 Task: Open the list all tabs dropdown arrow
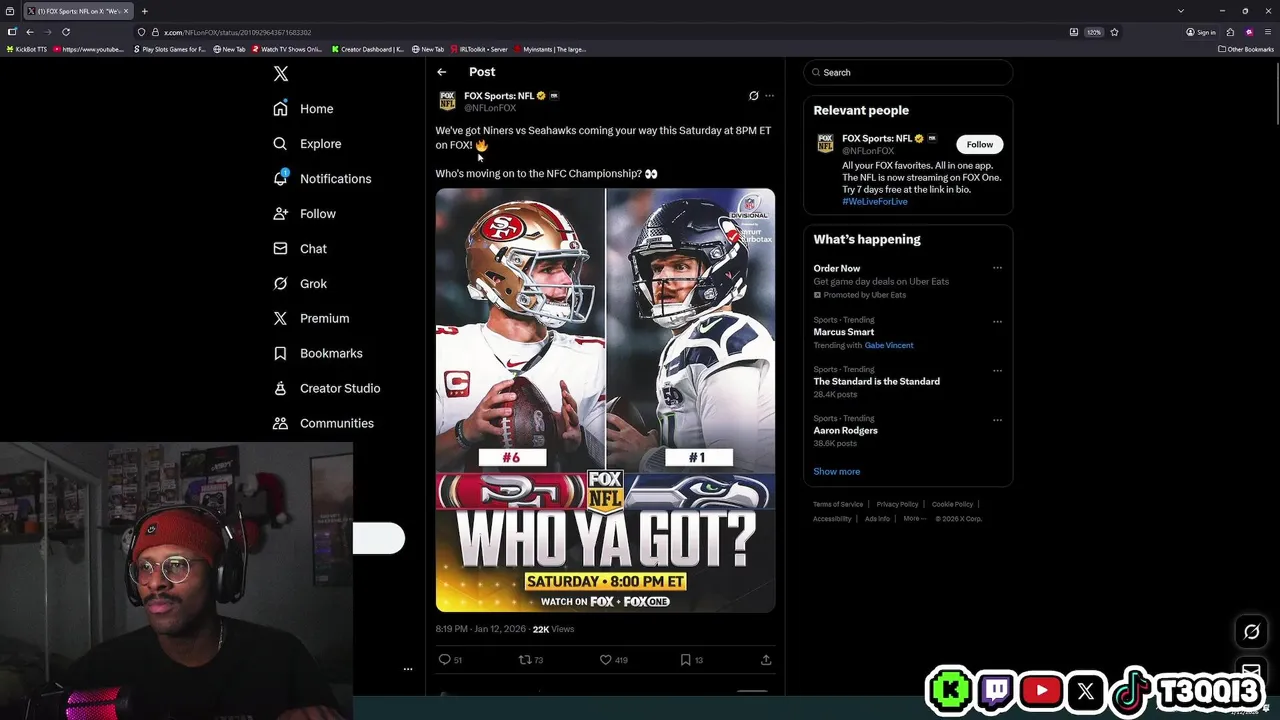pos(1181,11)
